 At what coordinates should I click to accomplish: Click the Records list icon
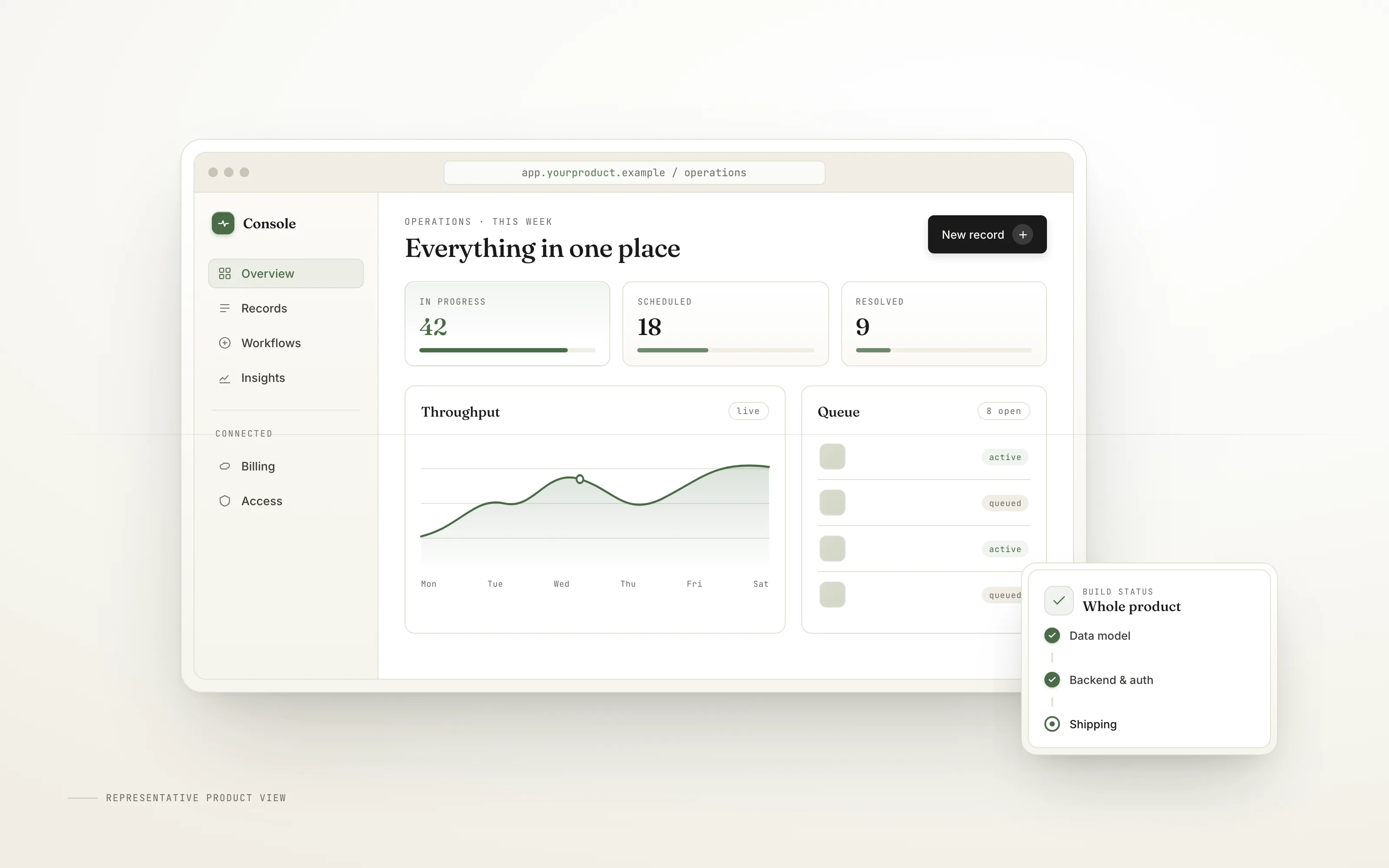[x=225, y=308]
